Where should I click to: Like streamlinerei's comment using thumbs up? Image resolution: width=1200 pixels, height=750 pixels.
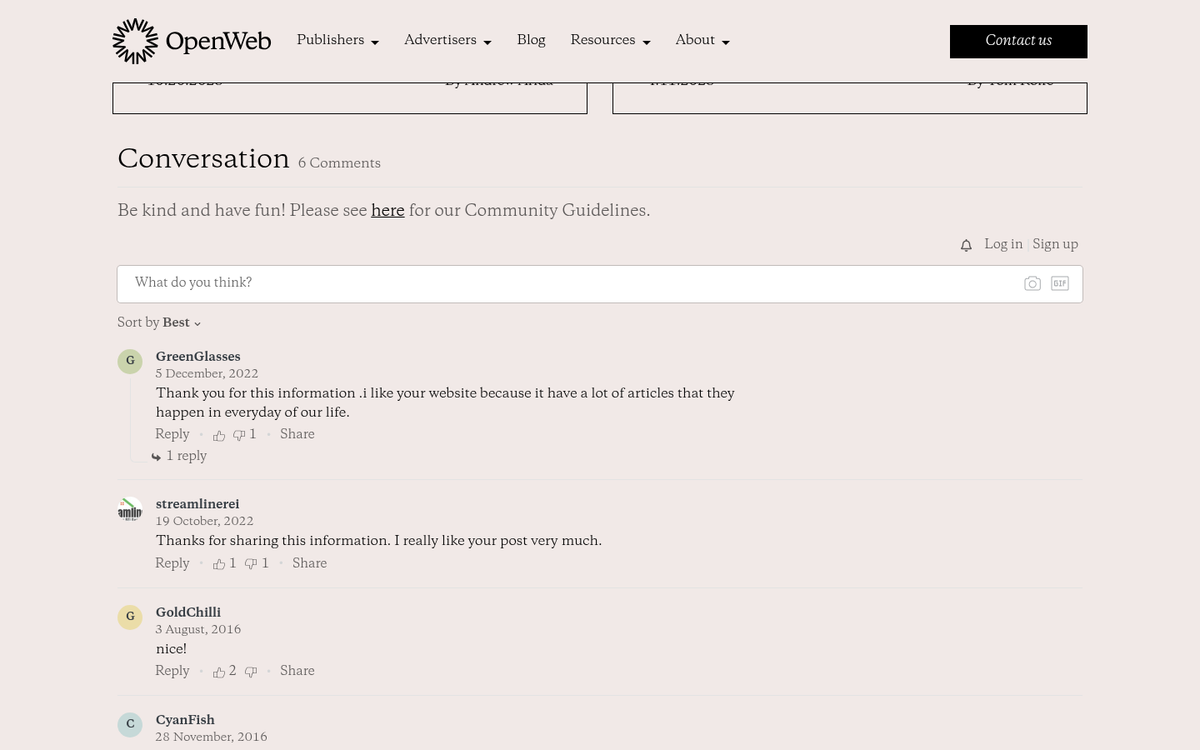point(219,564)
